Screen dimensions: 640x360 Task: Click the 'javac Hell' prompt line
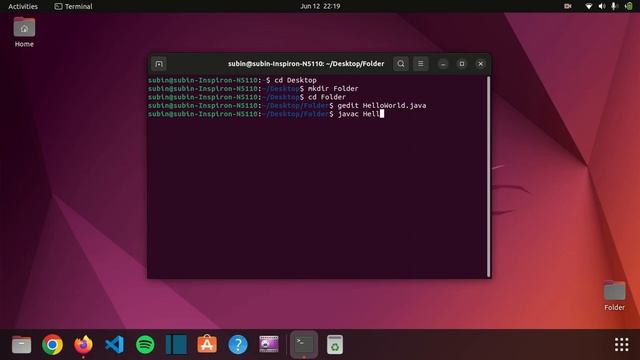pos(266,114)
